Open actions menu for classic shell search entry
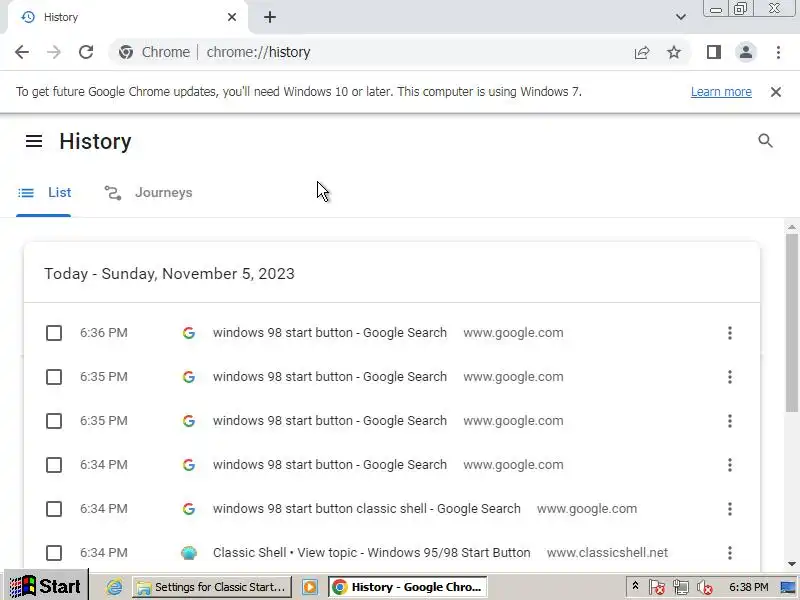The height and width of the screenshot is (600, 800). [730, 509]
